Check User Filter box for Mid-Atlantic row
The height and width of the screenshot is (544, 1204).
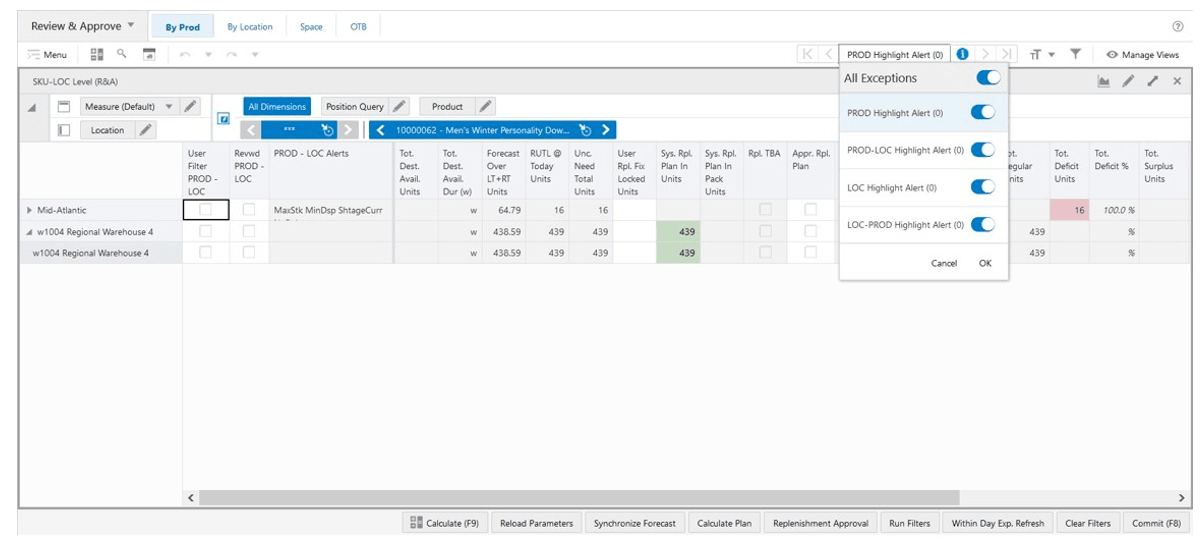tap(206, 210)
